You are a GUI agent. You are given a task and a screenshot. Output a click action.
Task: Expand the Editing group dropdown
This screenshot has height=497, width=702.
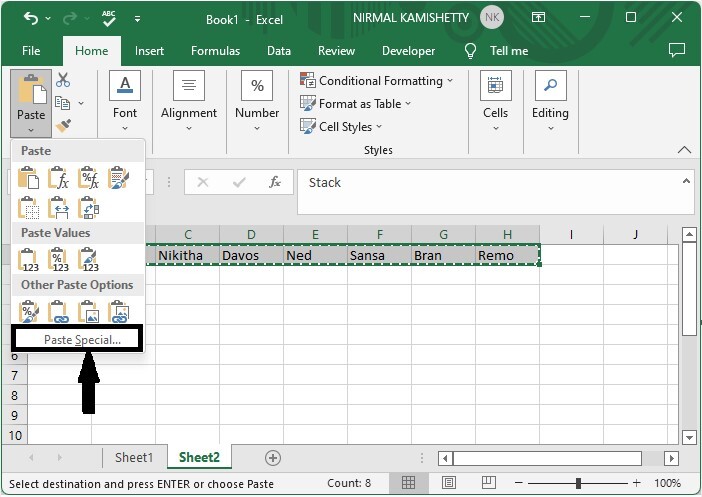click(551, 129)
